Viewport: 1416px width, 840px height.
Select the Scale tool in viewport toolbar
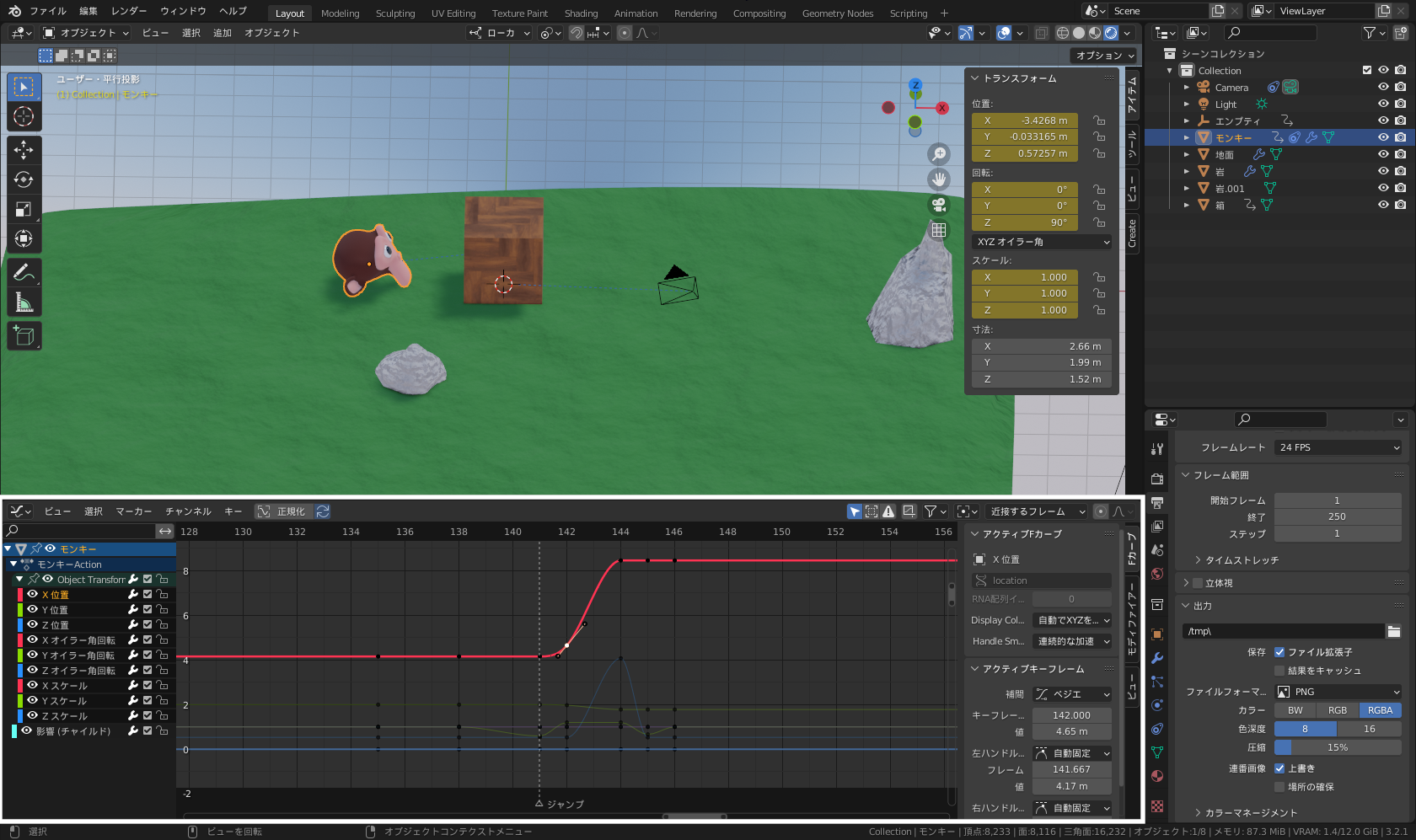(24, 209)
